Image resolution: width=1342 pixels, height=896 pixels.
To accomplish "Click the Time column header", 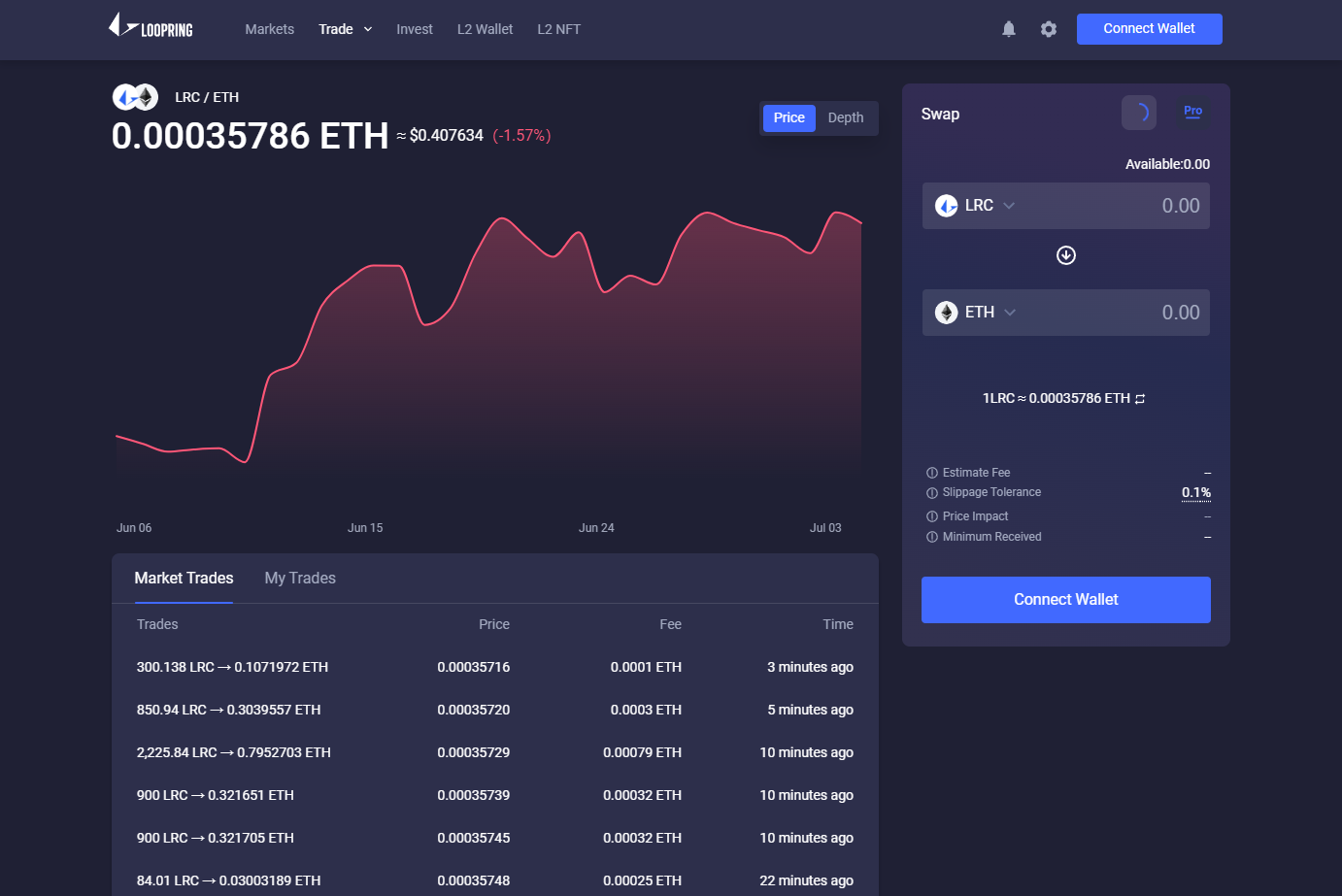I will 838,624.
